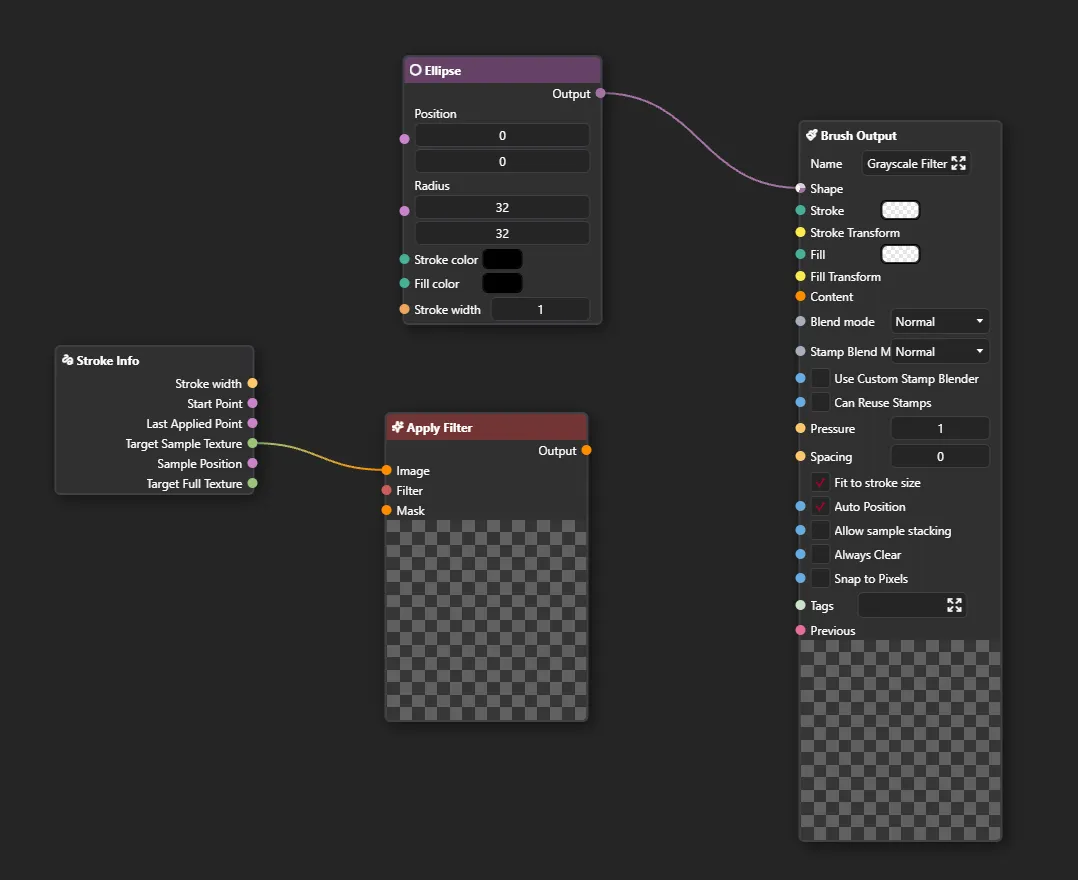Image resolution: width=1078 pixels, height=880 pixels.
Task: Click the Target Full Texture output socket
Action: point(252,483)
